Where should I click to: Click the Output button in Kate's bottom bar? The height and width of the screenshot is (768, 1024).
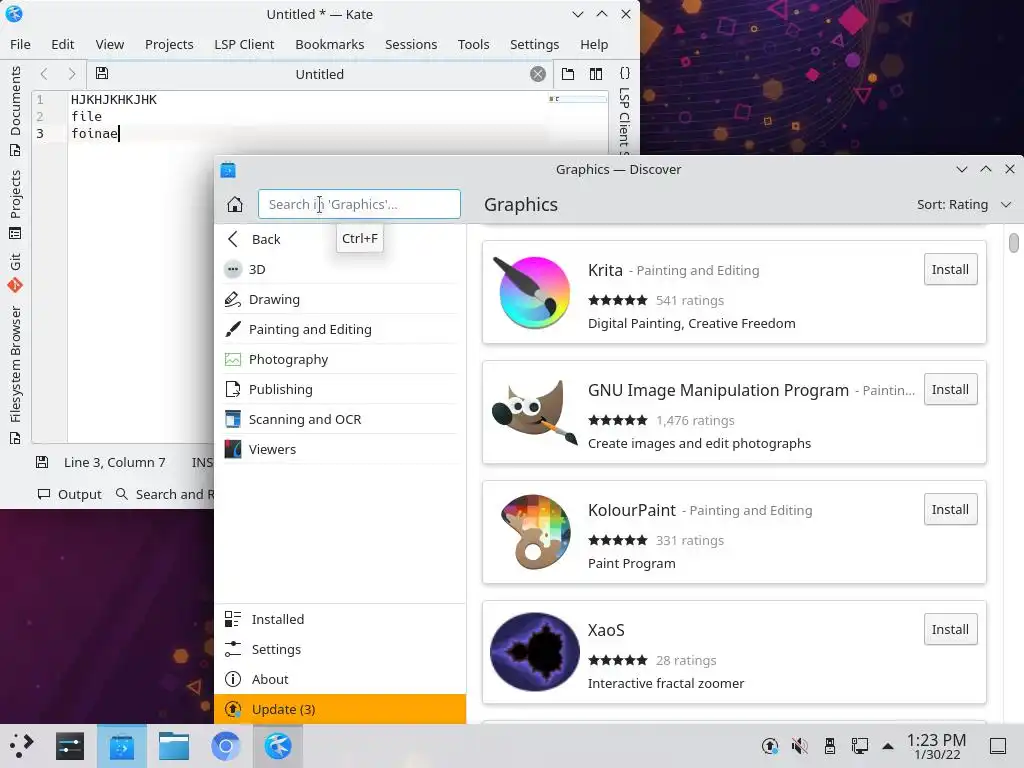pos(70,494)
